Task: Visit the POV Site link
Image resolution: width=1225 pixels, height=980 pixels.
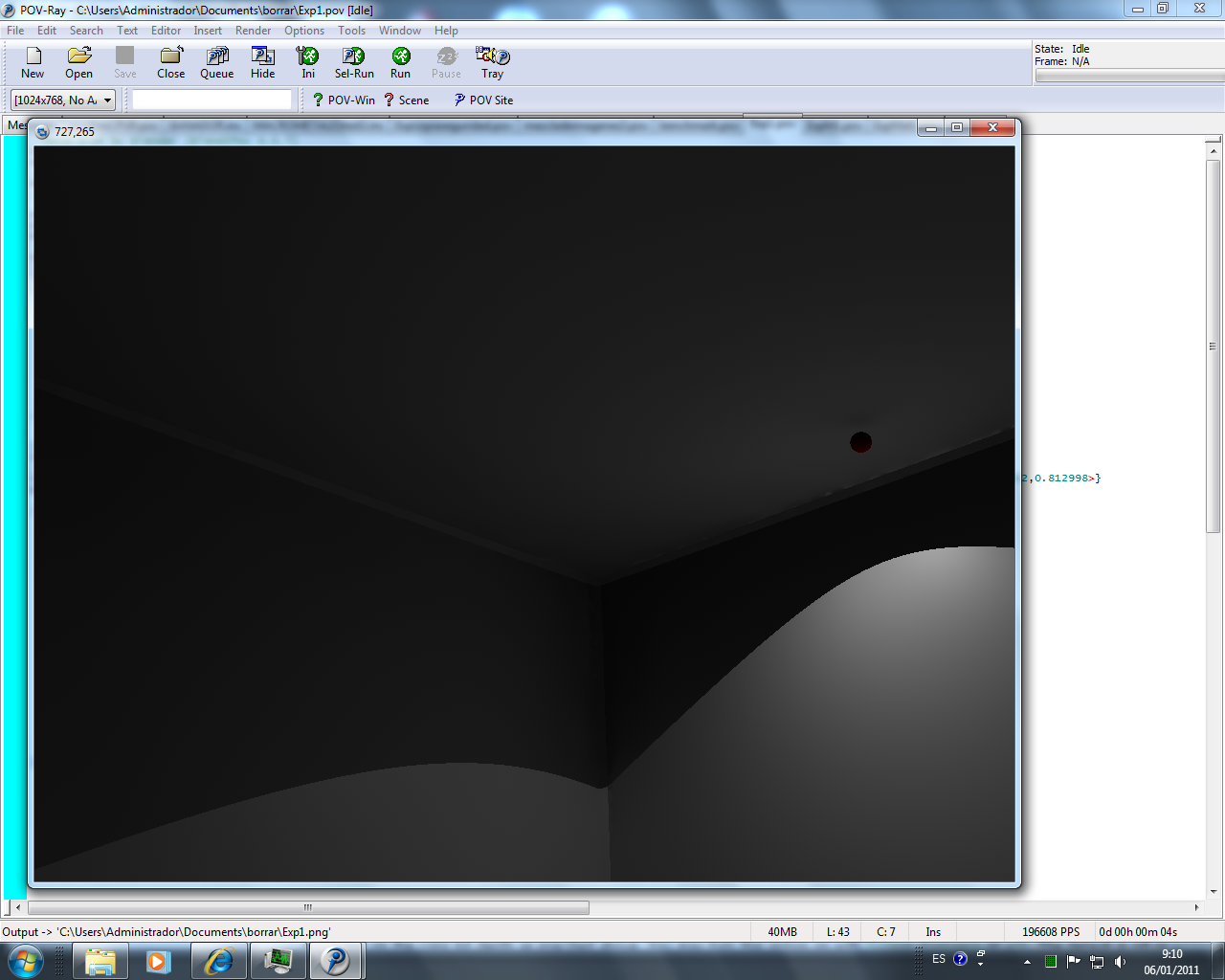Action: [483, 100]
